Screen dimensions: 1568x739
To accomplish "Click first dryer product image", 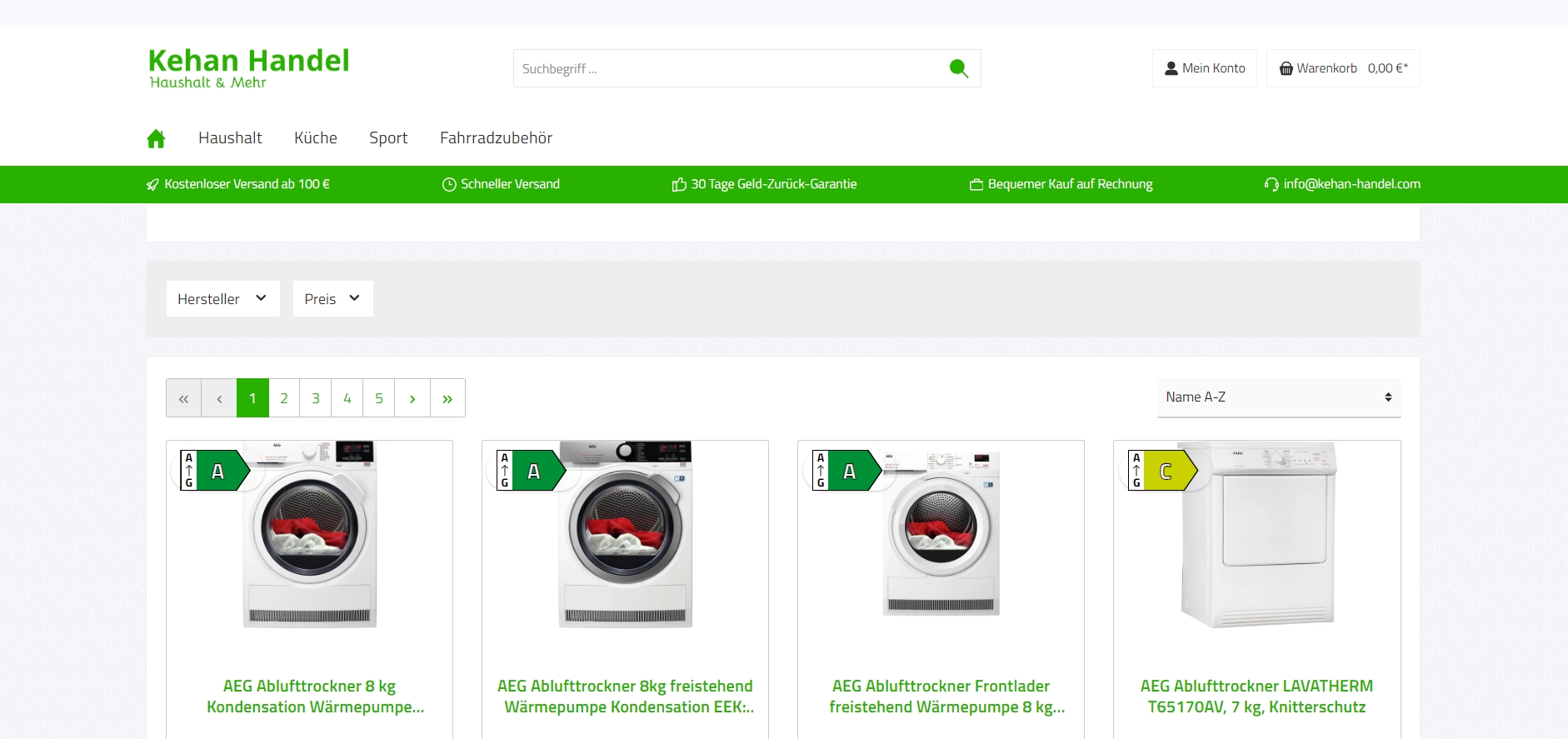I will (x=310, y=535).
